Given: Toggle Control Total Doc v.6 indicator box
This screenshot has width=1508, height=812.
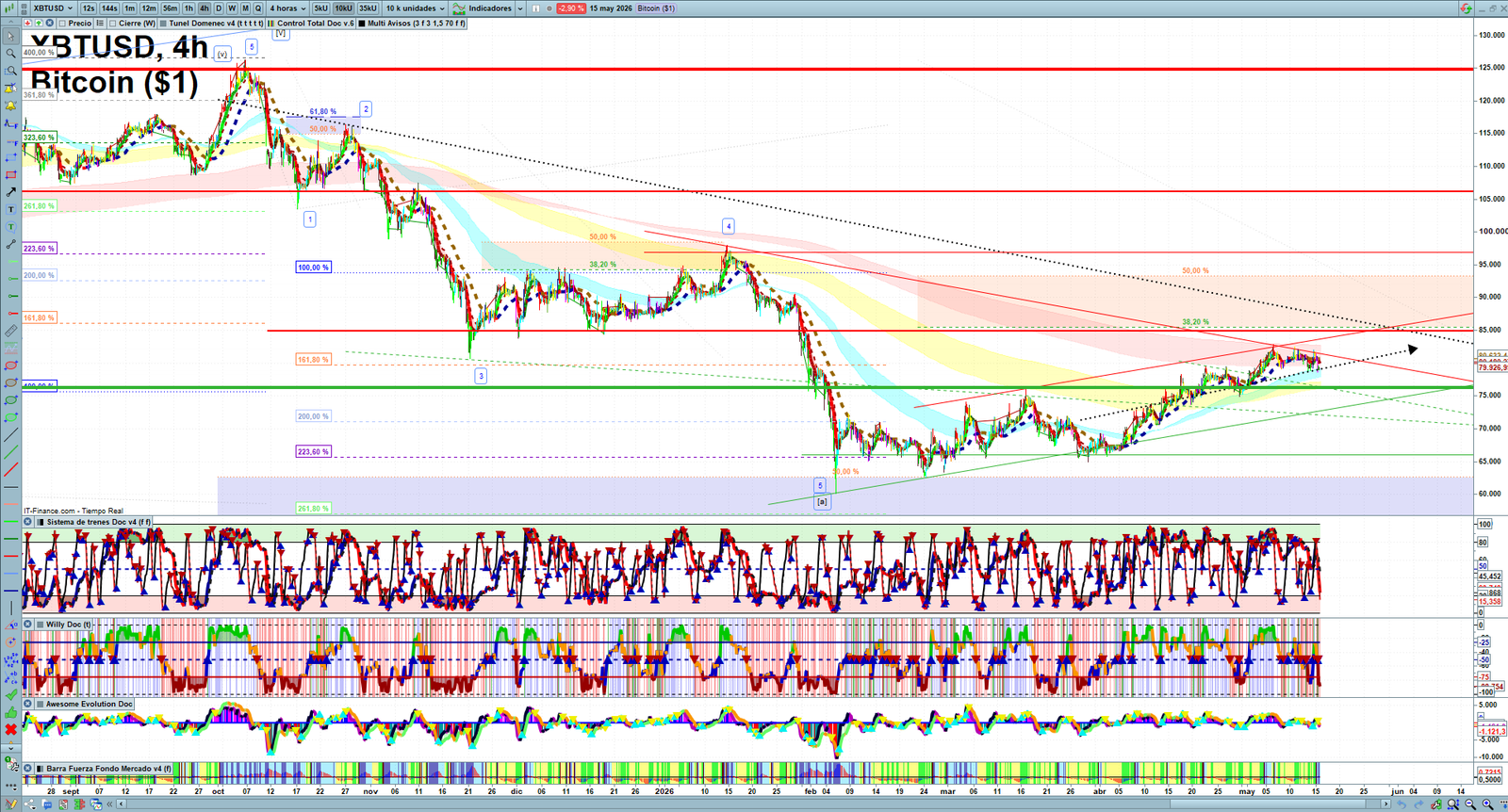Looking at the screenshot, I should tap(270, 23).
